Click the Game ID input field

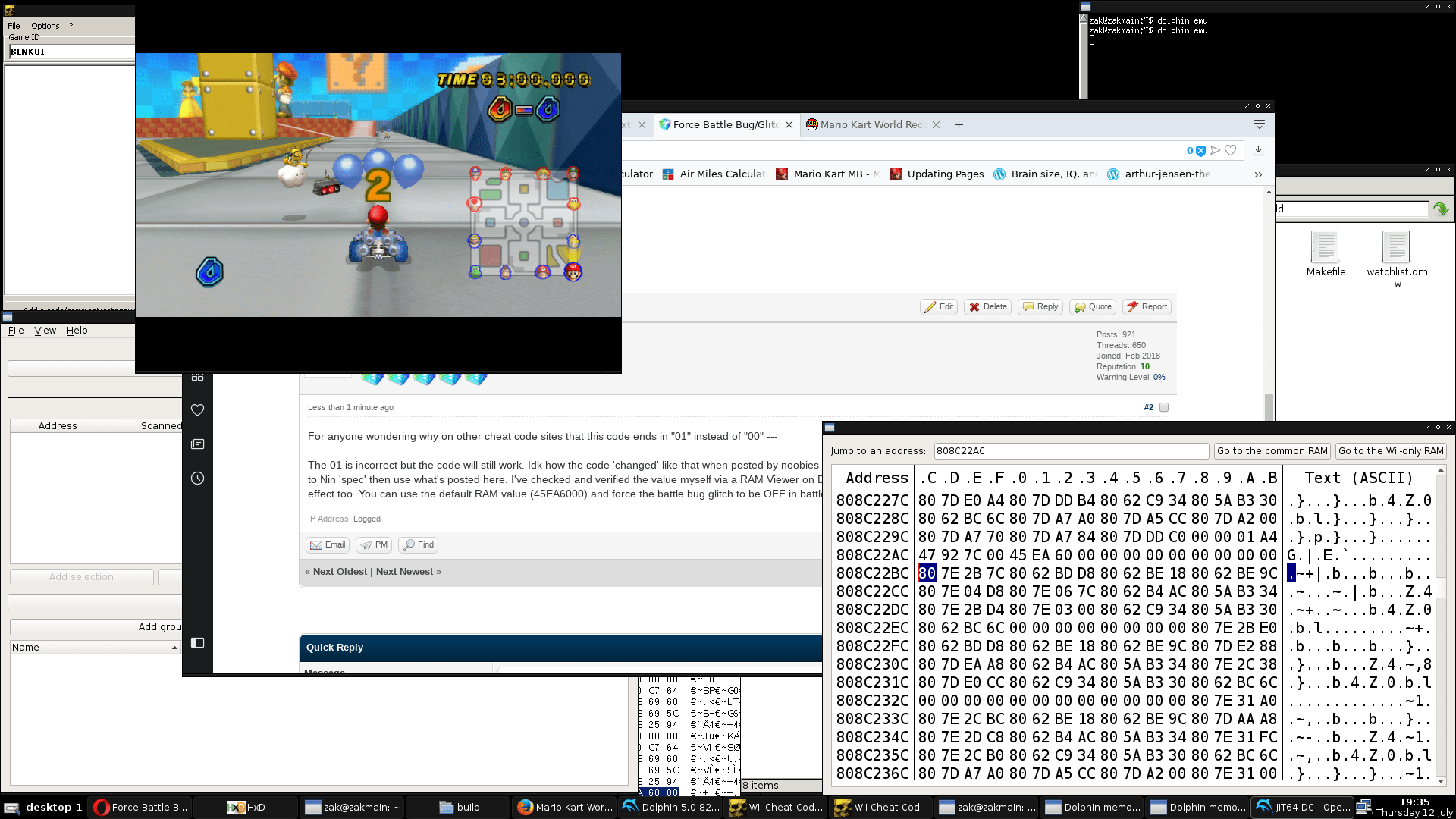[x=71, y=52]
